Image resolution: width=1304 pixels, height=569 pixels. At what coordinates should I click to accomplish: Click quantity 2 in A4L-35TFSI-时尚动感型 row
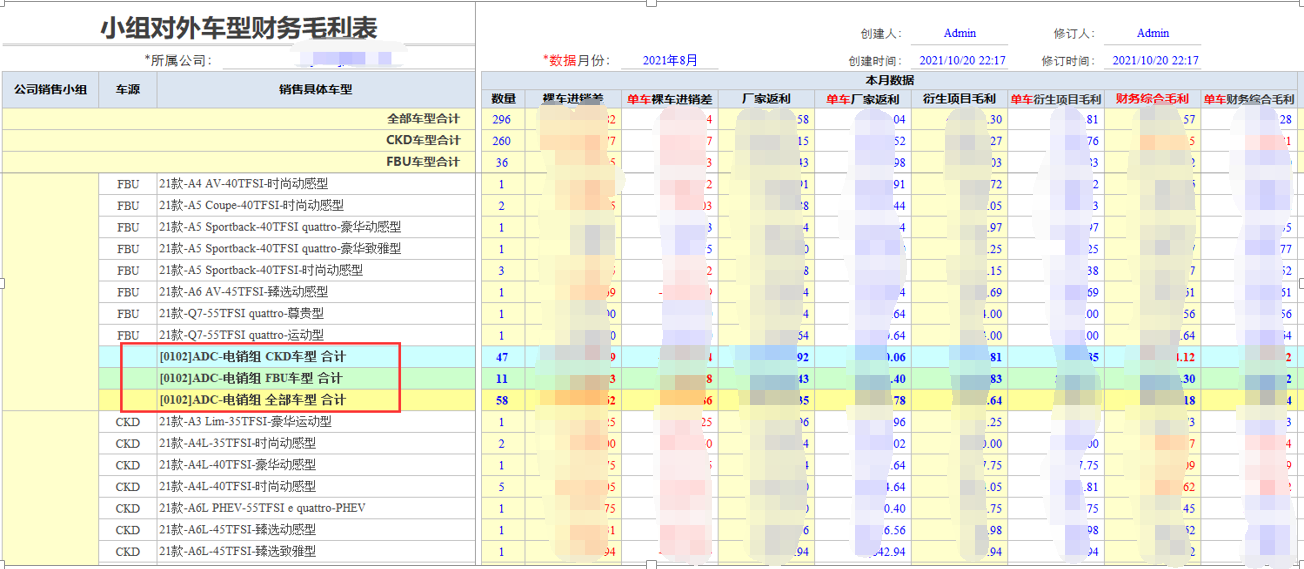point(504,443)
